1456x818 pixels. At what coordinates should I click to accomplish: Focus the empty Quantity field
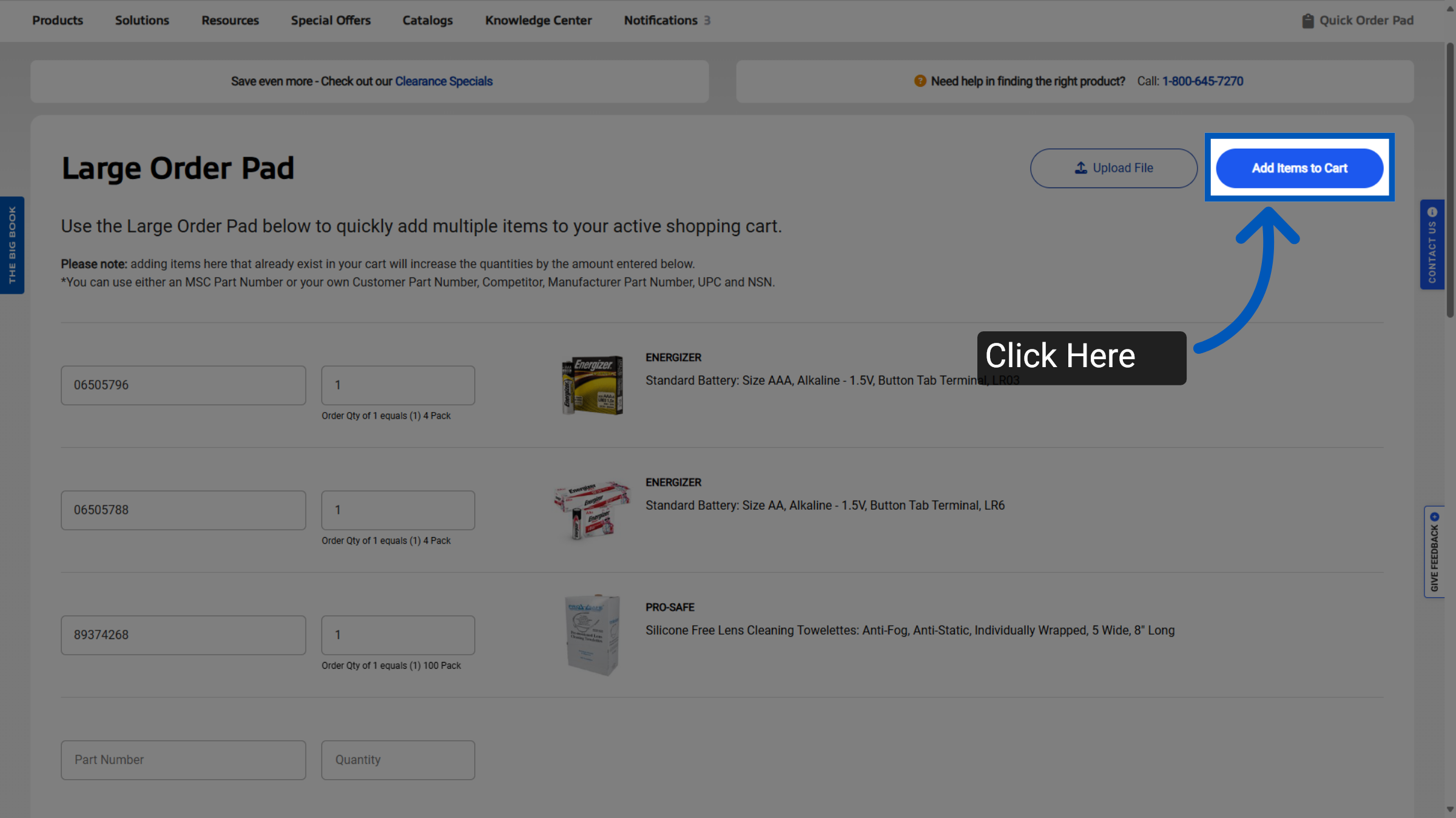[x=398, y=760]
